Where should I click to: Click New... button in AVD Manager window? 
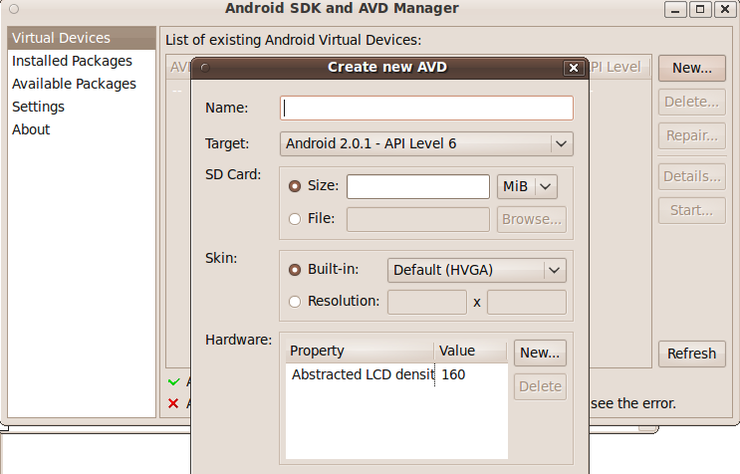click(x=692, y=68)
